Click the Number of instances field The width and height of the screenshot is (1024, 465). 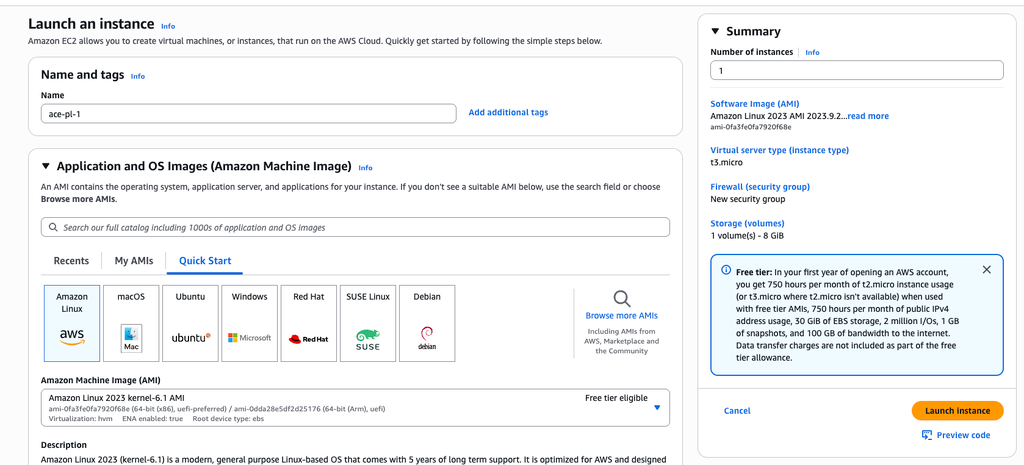tap(857, 70)
